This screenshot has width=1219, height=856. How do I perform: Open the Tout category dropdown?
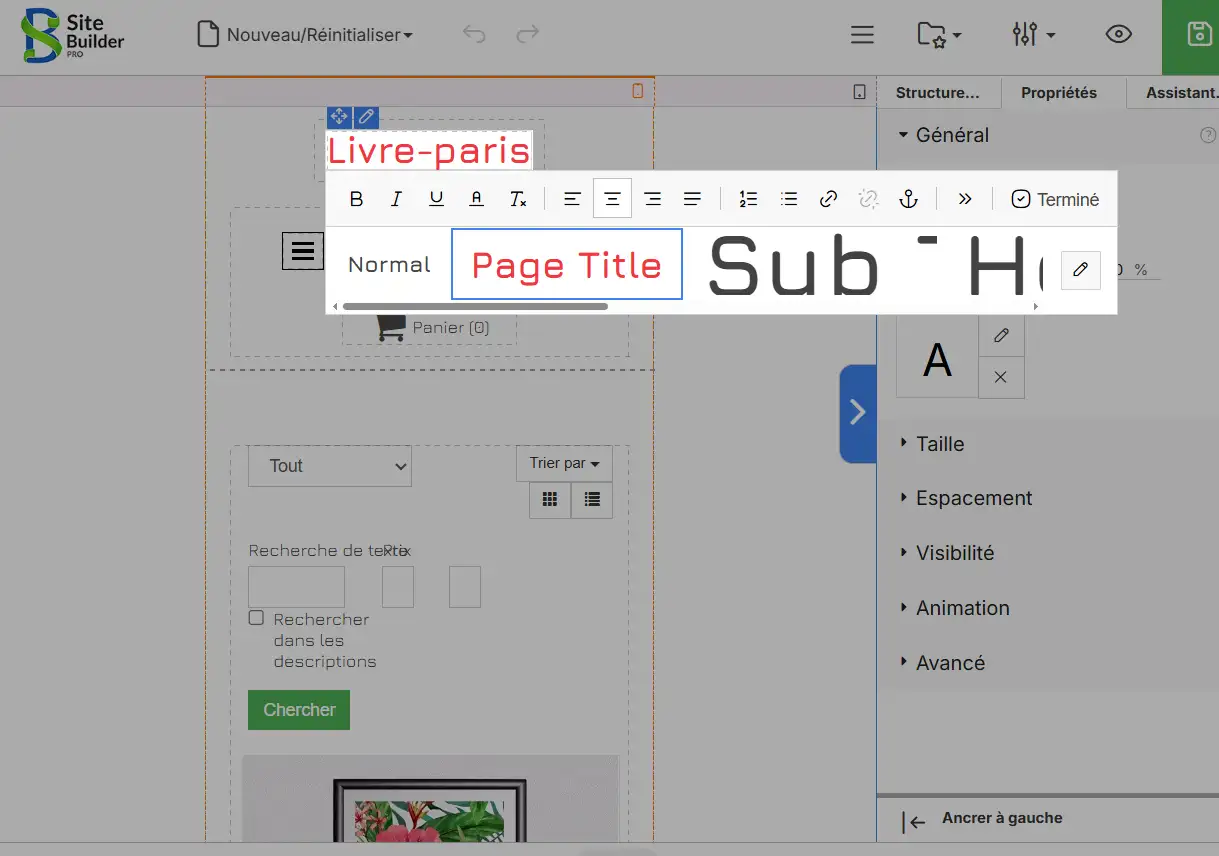(x=330, y=466)
